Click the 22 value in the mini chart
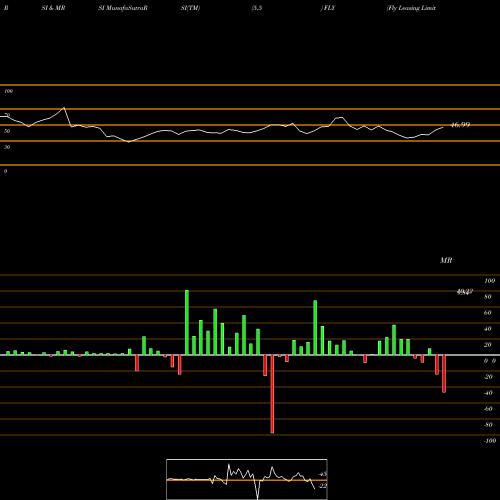The width and height of the screenshot is (500, 500). (323, 486)
